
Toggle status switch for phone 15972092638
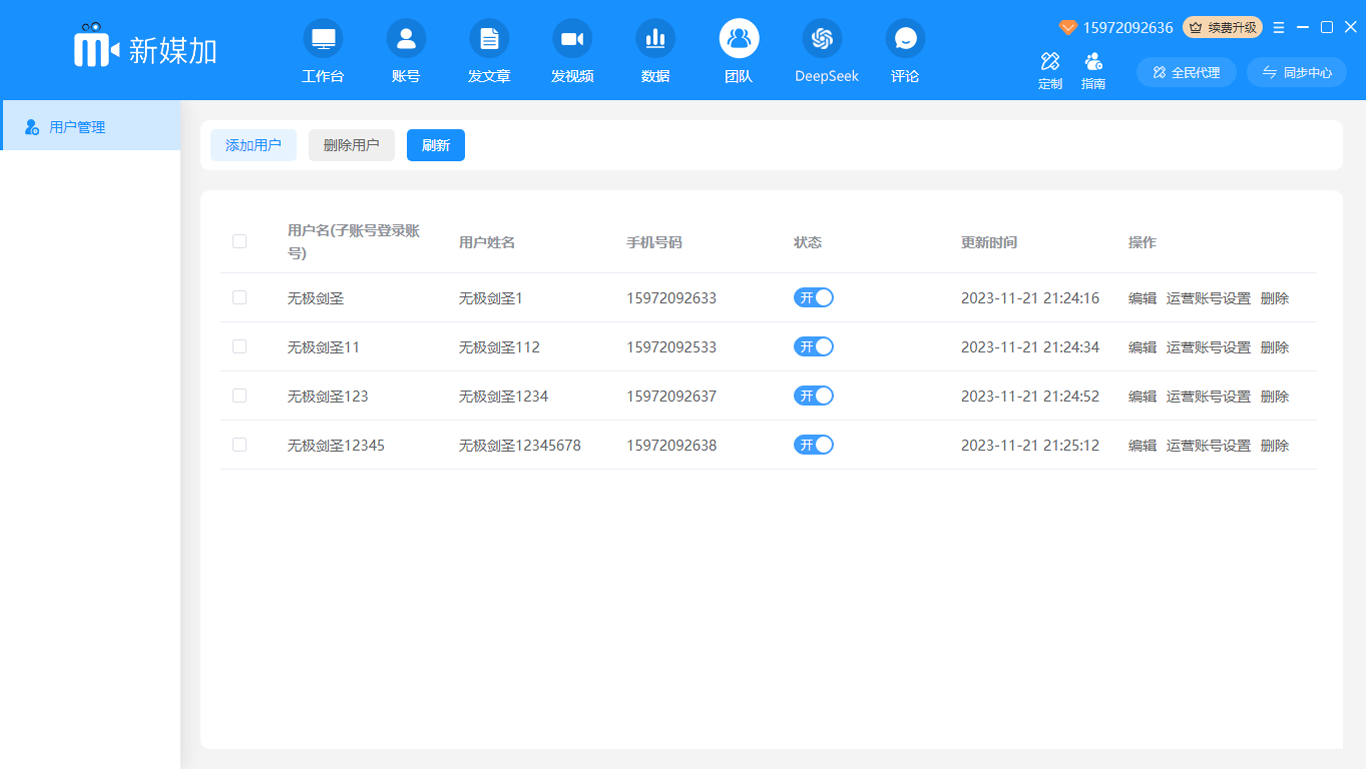(814, 445)
